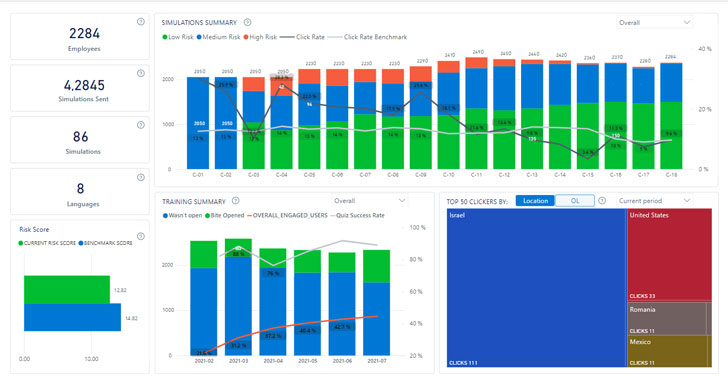Screen dimensions: 728x386
Task: Open help icon on Employees card
Action: [141, 22]
